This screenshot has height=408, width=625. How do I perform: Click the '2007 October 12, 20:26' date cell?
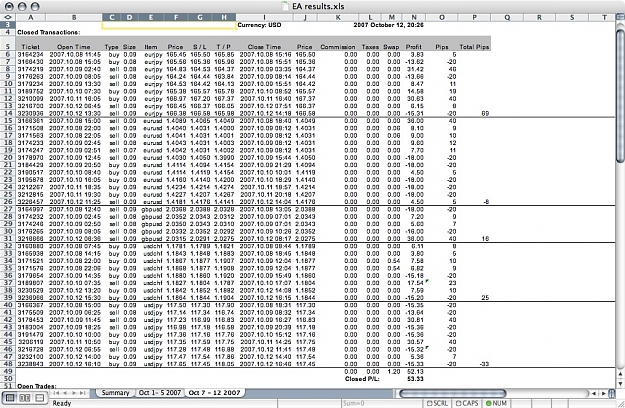(388, 25)
